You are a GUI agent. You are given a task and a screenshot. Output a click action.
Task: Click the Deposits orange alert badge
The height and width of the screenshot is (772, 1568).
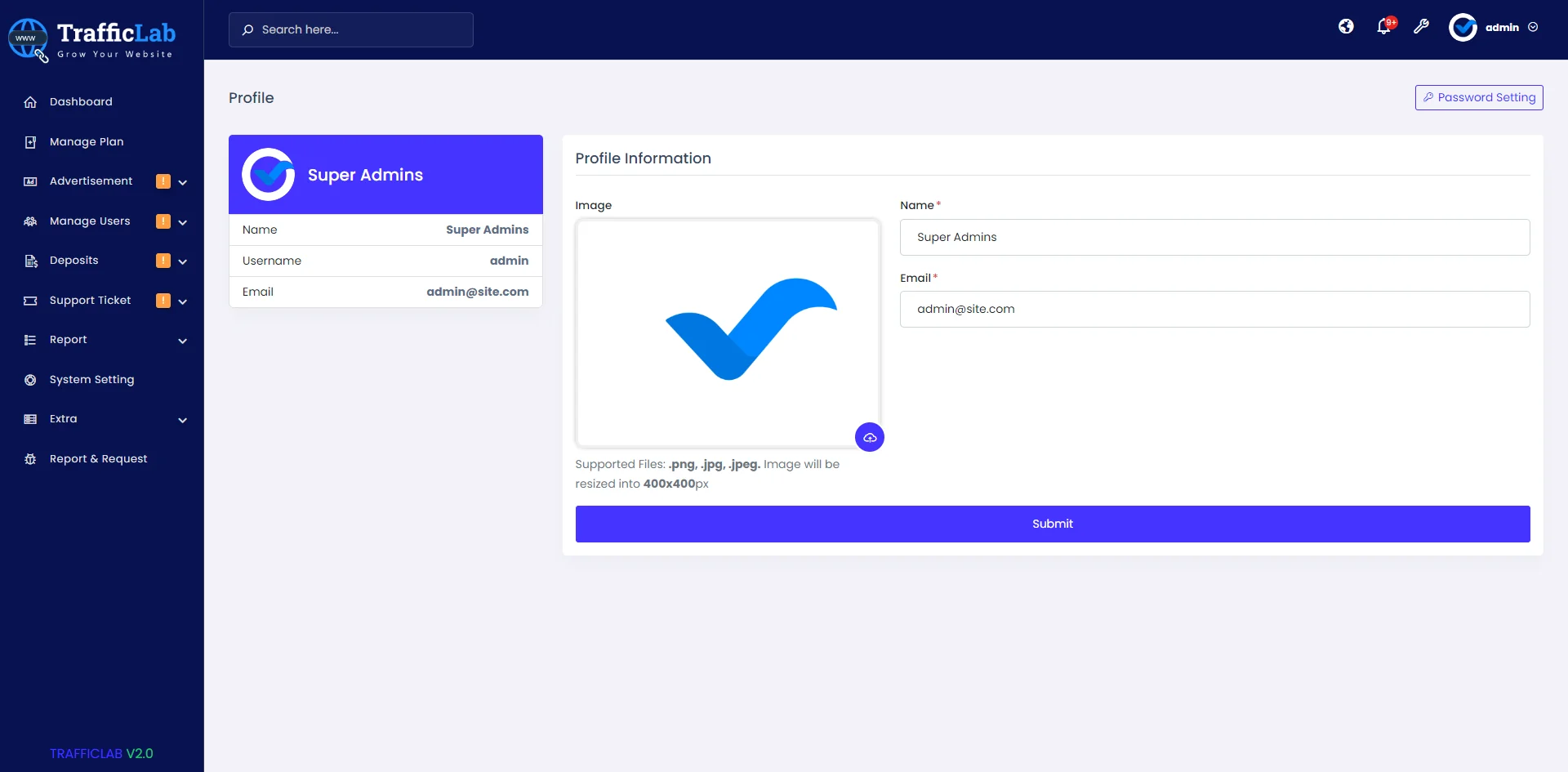click(x=163, y=261)
